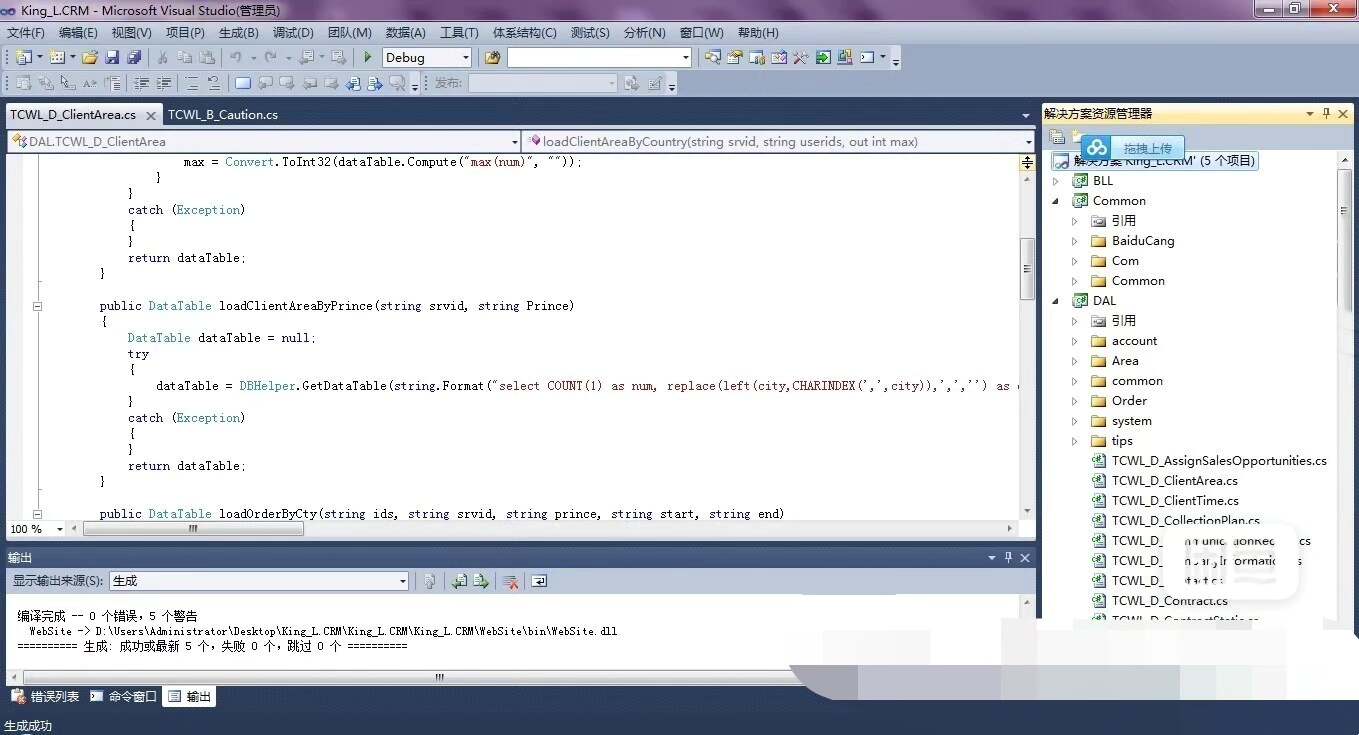Click the Undo arrow icon

point(235,58)
